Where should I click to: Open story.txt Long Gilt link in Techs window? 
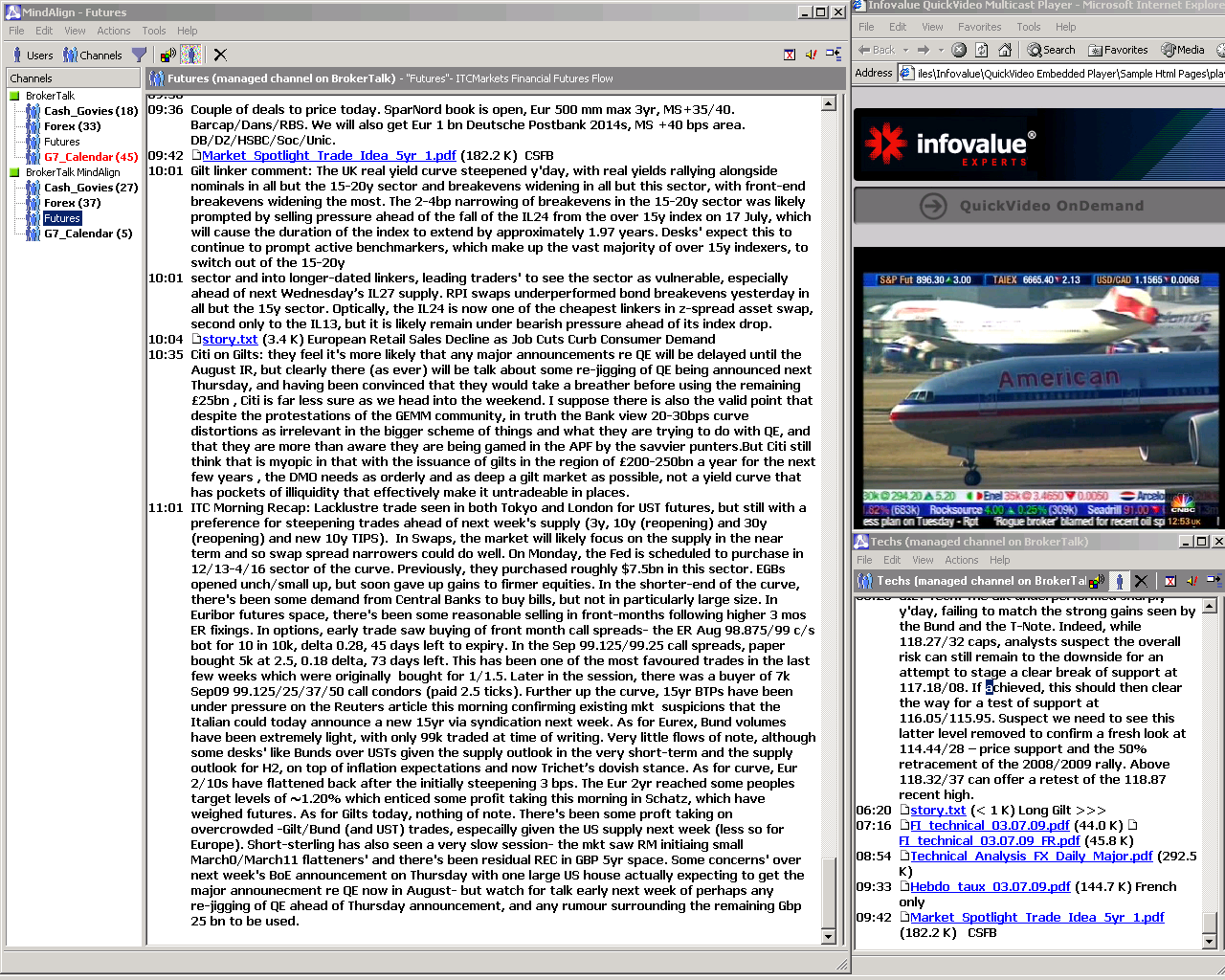[x=938, y=810]
